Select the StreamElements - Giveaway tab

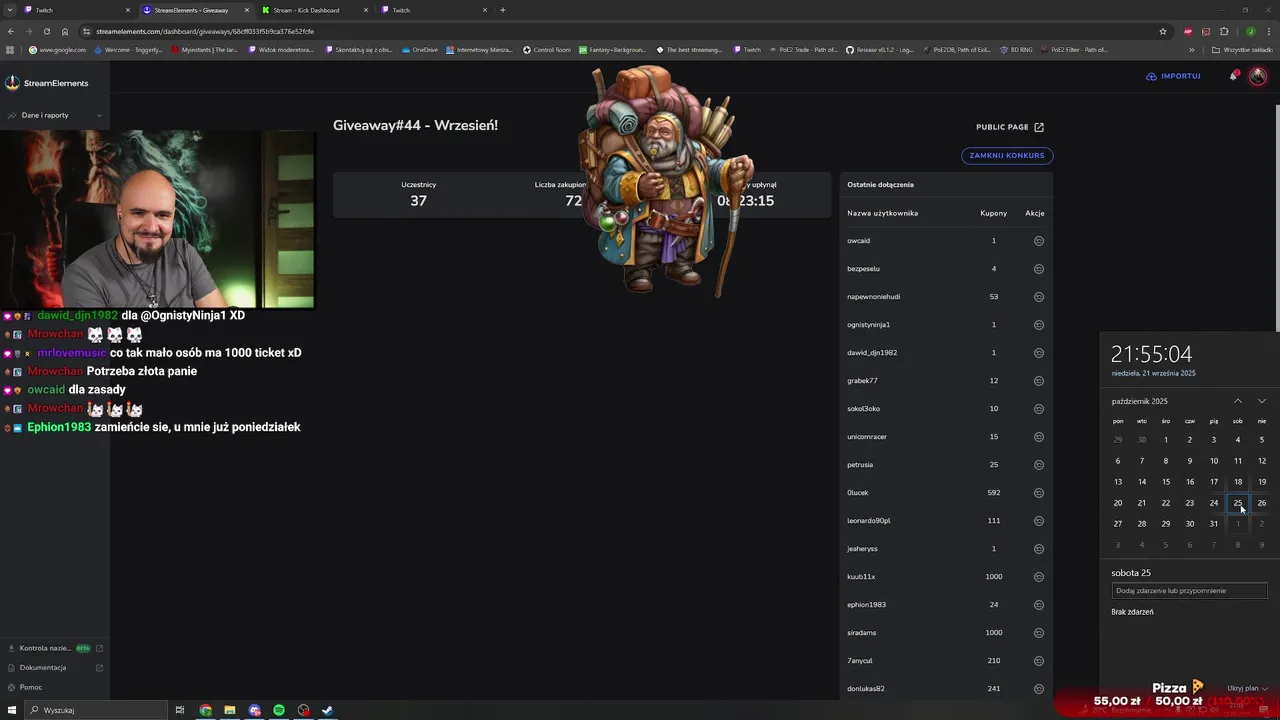pos(196,10)
